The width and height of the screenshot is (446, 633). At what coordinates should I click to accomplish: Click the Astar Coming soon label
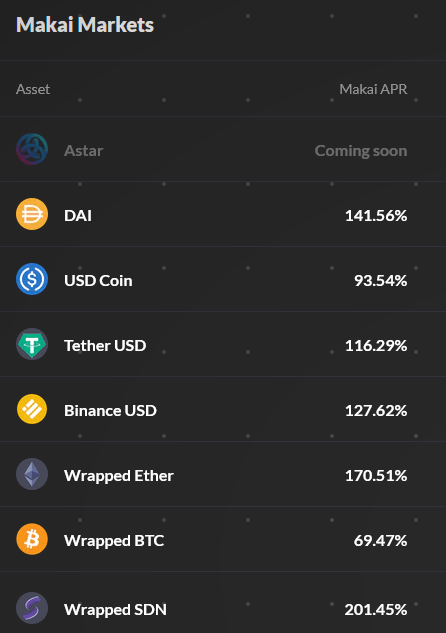pyautogui.click(x=361, y=151)
